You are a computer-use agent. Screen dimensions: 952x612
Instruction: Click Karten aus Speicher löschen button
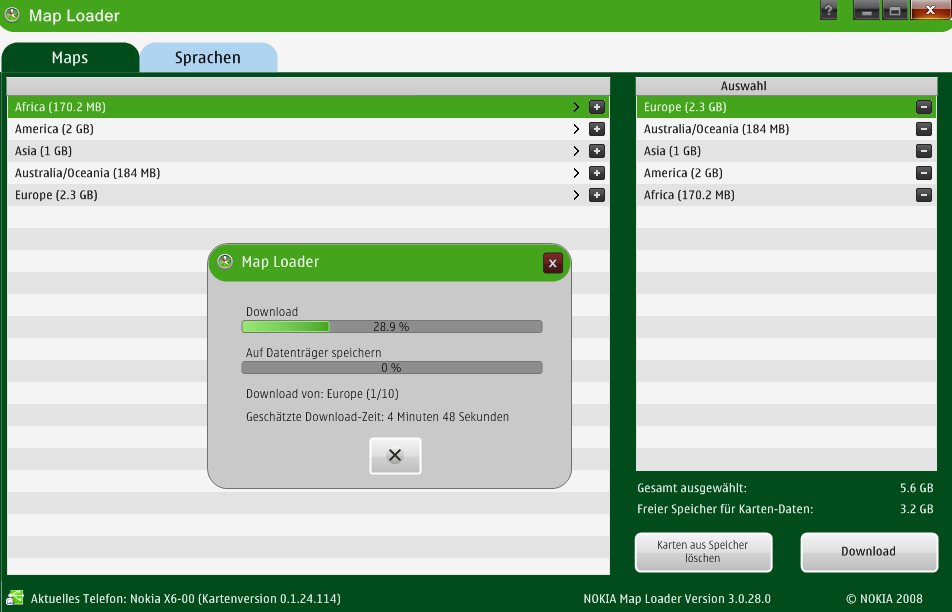click(x=703, y=552)
